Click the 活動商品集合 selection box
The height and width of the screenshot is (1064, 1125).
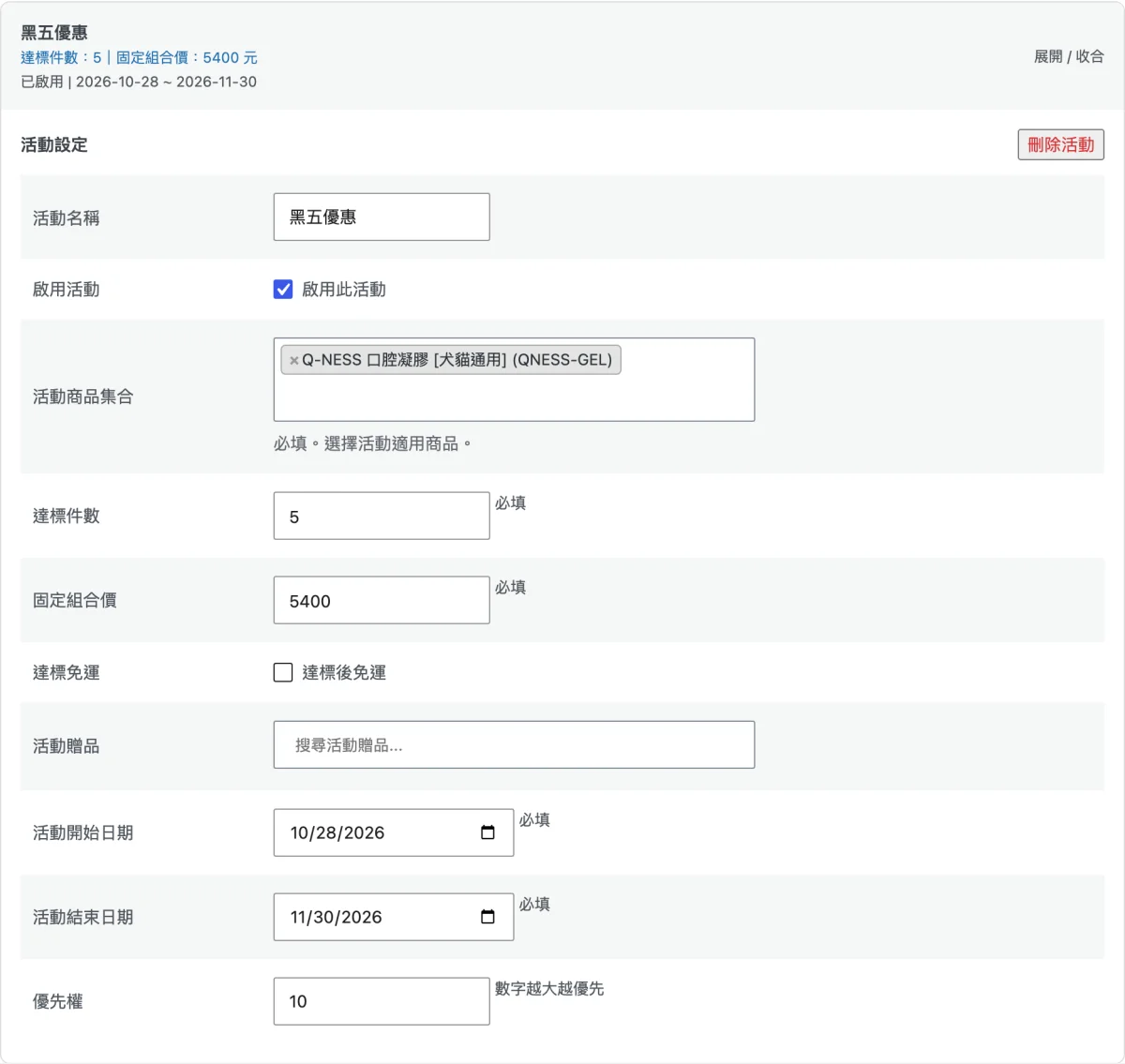coord(514,380)
